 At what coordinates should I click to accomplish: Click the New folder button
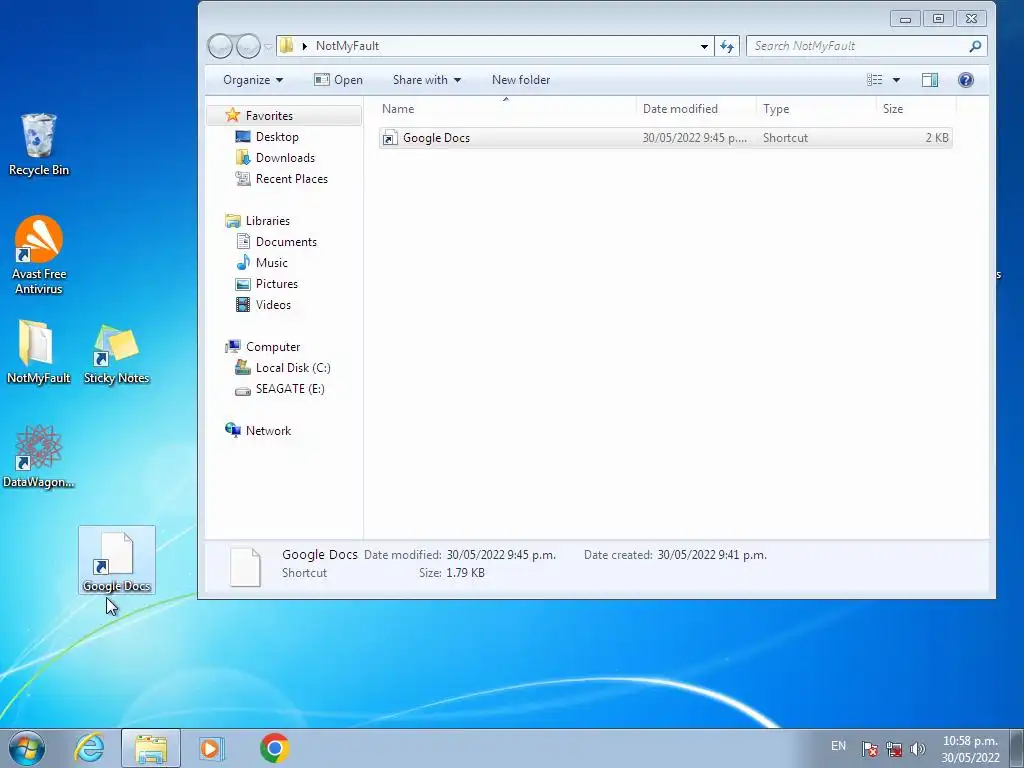520,80
